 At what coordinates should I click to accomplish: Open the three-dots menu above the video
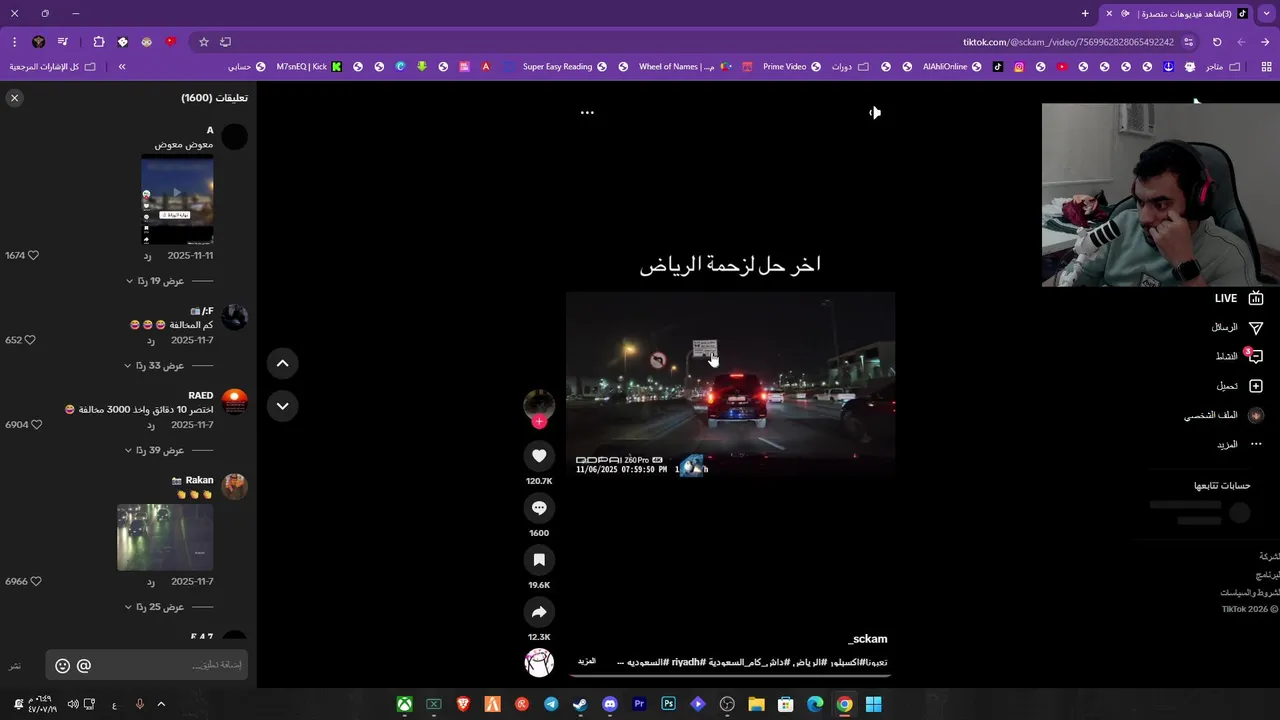click(587, 112)
